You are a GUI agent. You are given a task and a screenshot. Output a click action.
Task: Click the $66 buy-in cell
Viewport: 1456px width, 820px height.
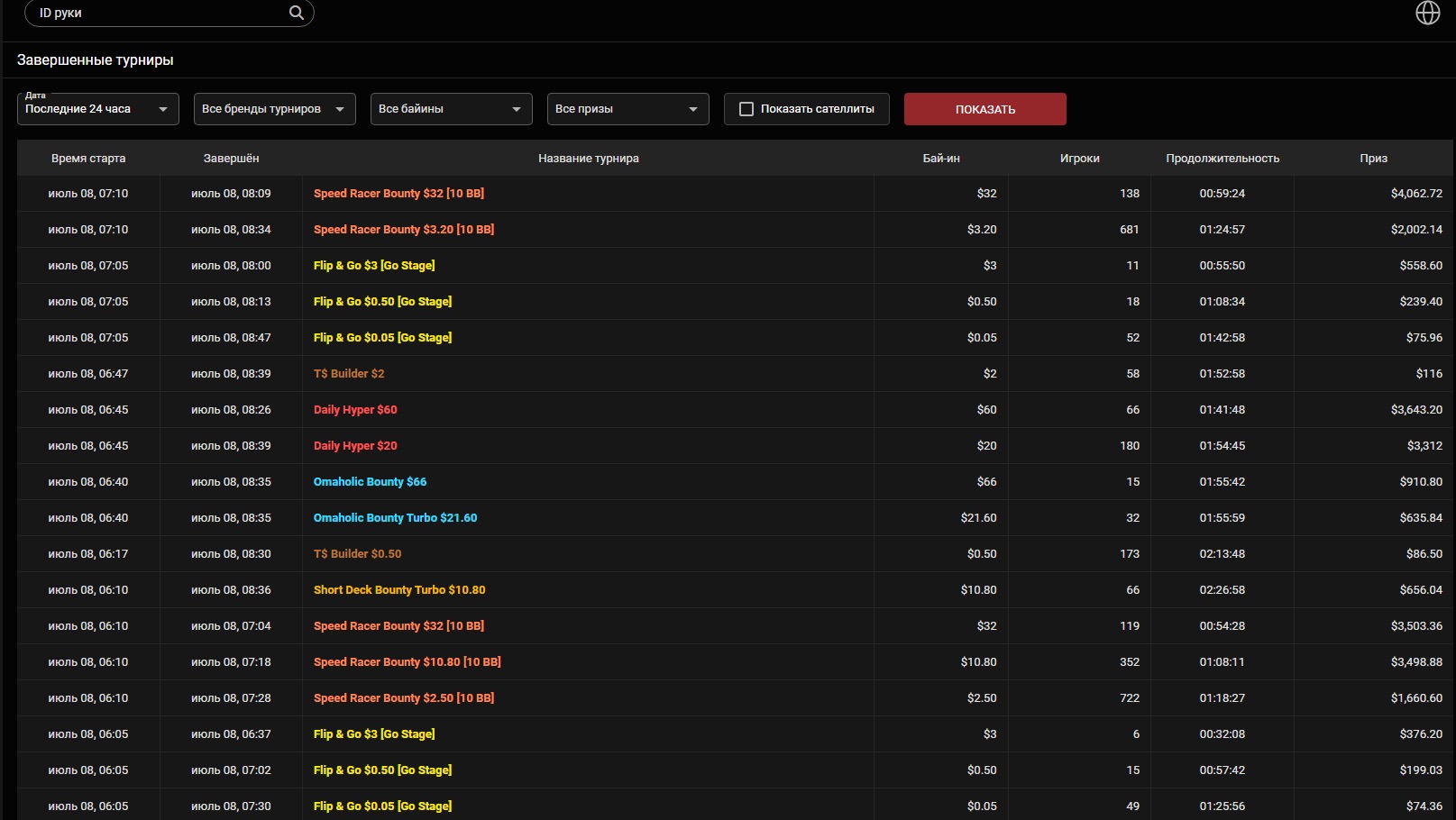point(986,482)
